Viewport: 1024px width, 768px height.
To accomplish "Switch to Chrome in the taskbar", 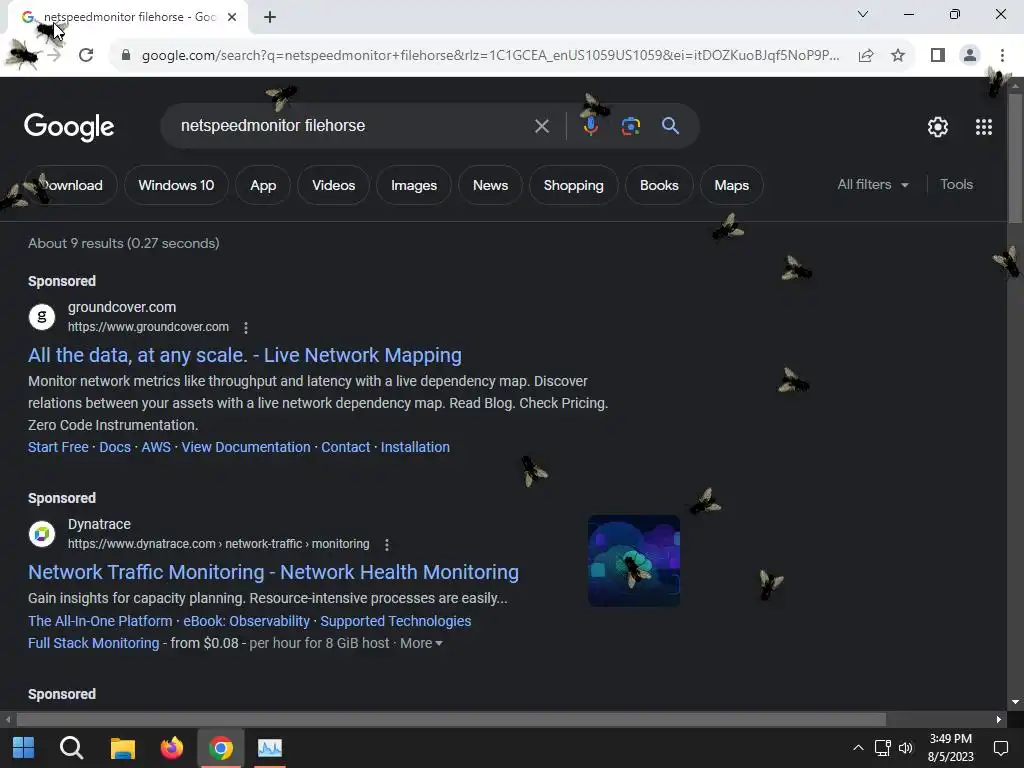I will tap(221, 748).
